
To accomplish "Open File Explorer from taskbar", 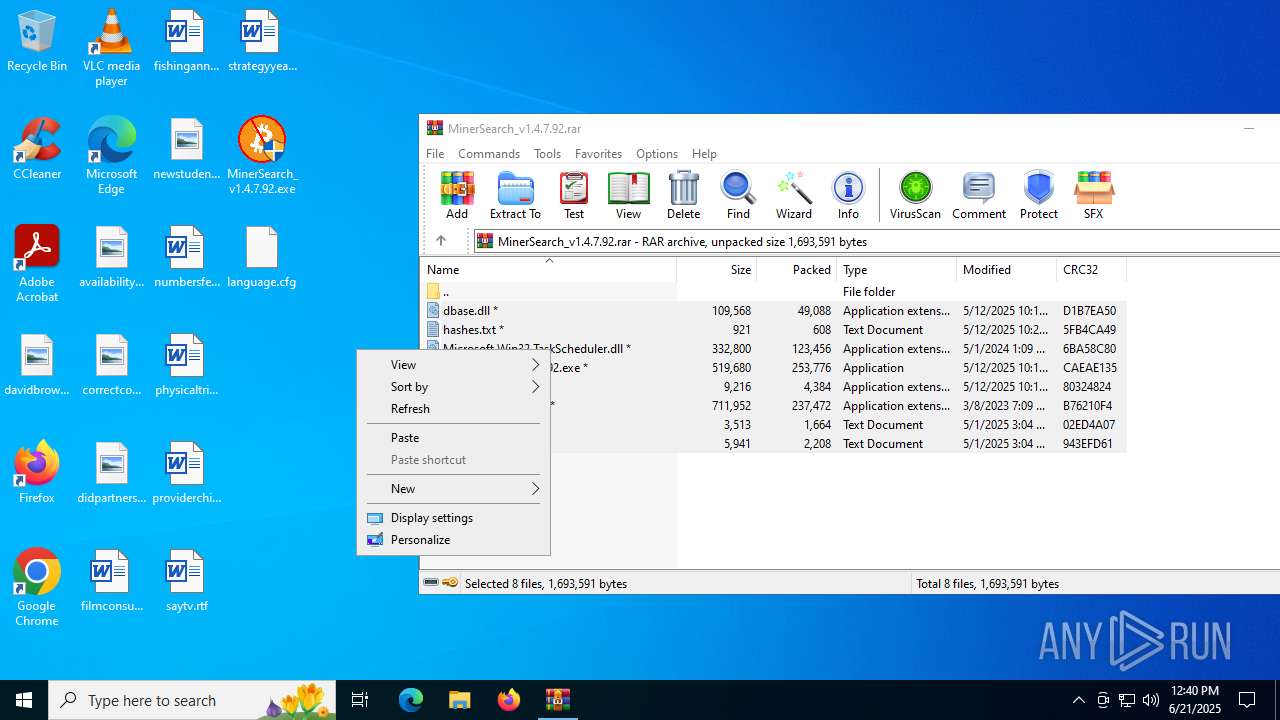I will tap(460, 700).
